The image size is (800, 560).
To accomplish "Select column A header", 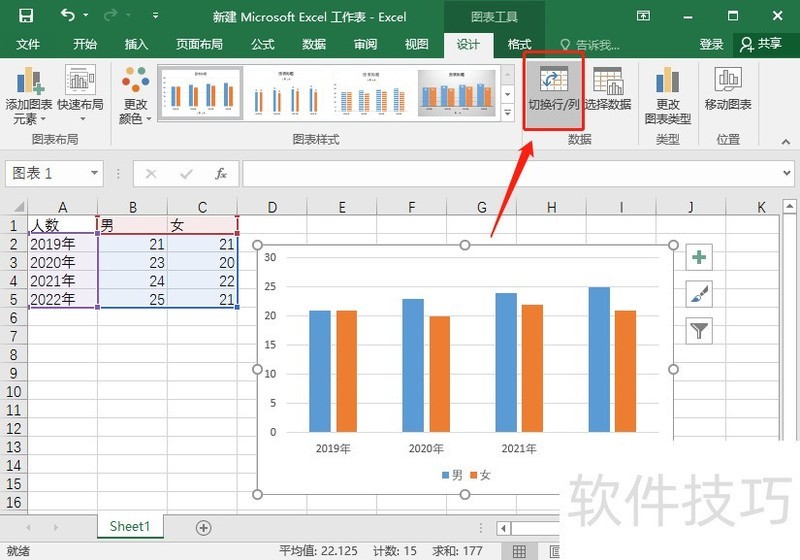I will (62, 208).
